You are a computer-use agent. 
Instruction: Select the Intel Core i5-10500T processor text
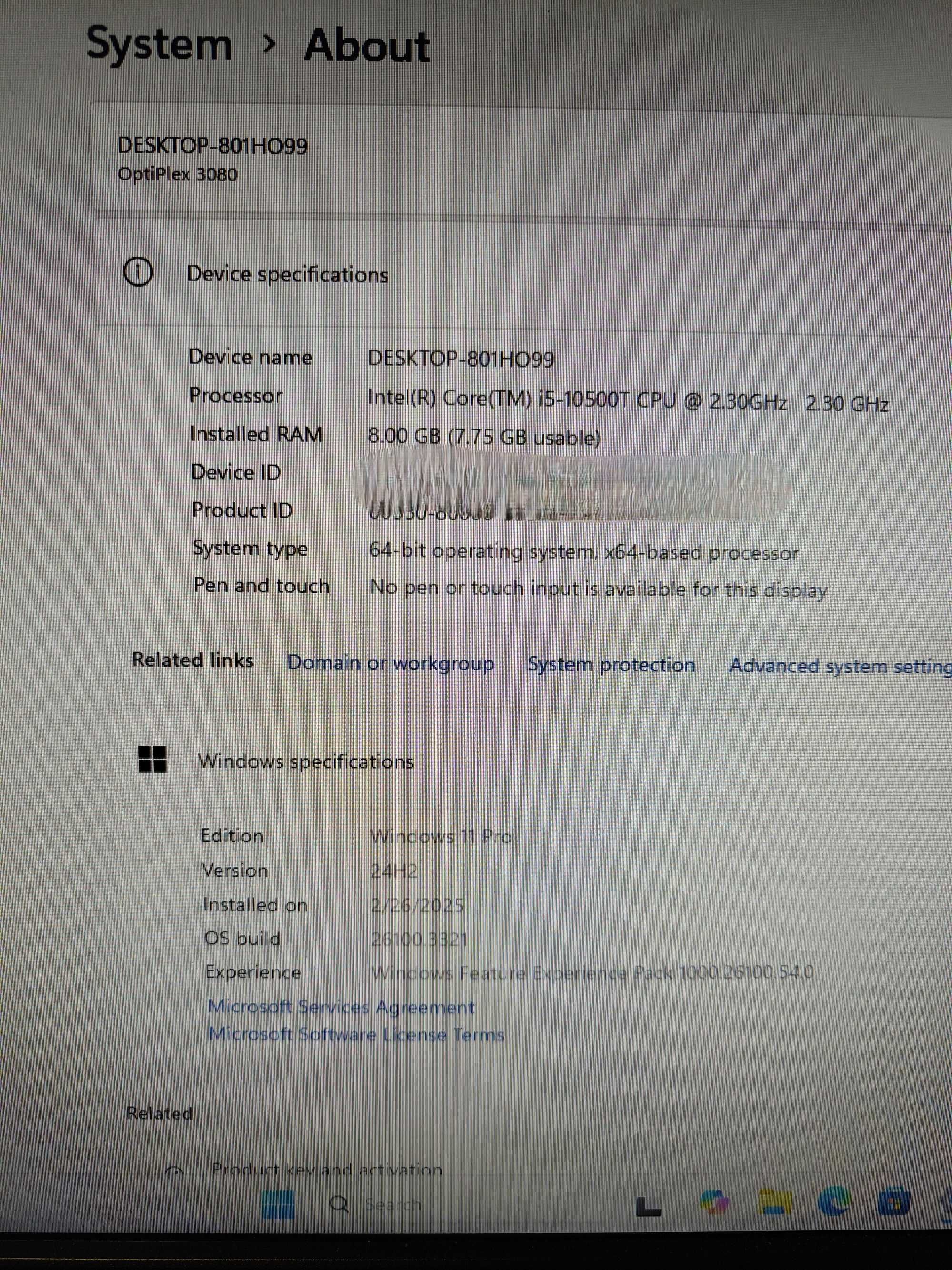(x=628, y=401)
